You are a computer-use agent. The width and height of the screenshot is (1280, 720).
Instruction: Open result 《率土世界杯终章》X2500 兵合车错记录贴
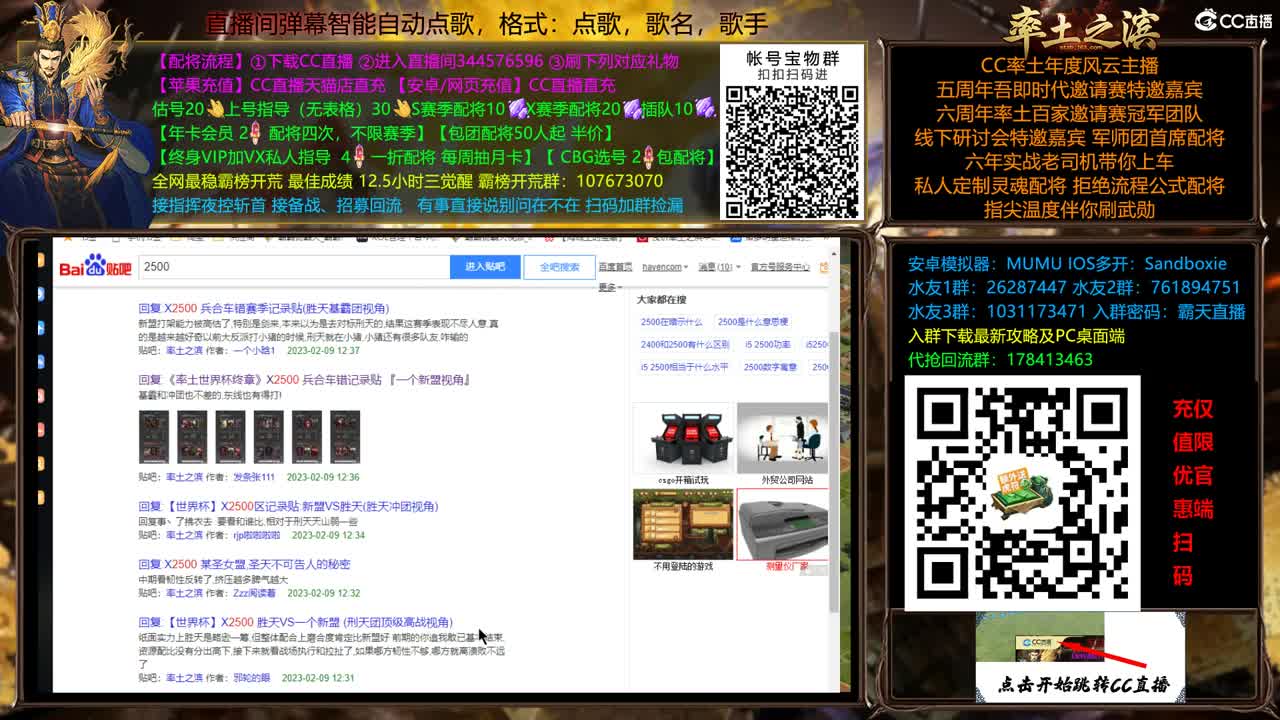(304, 380)
